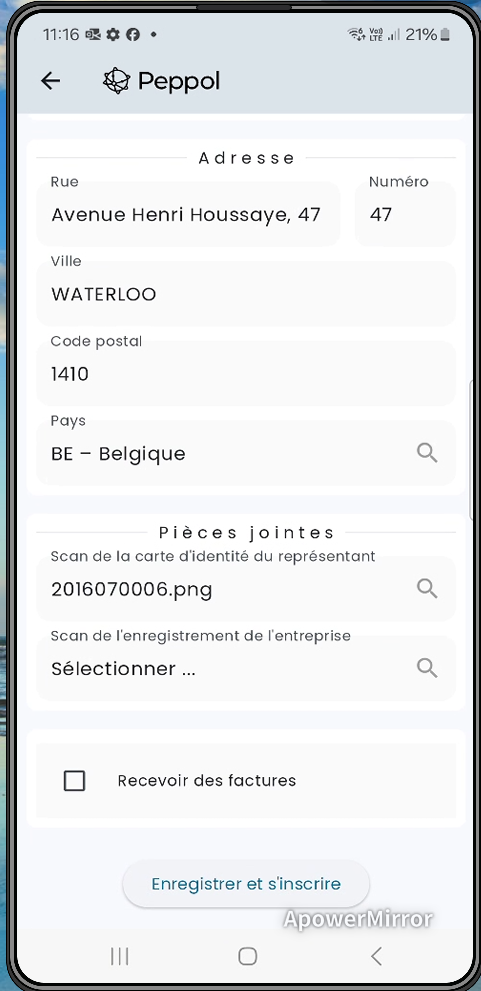
Task: Open country search magnifier in Pays field
Action: click(427, 453)
